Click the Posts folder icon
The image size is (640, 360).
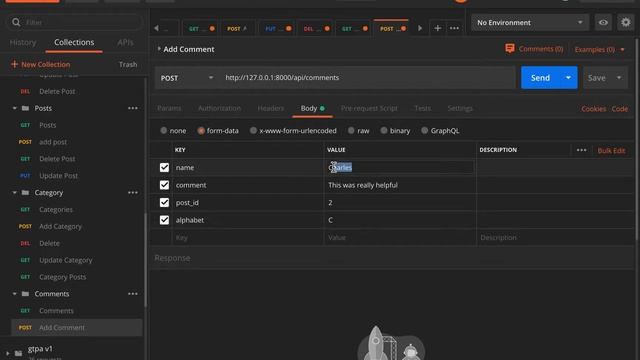(25, 108)
